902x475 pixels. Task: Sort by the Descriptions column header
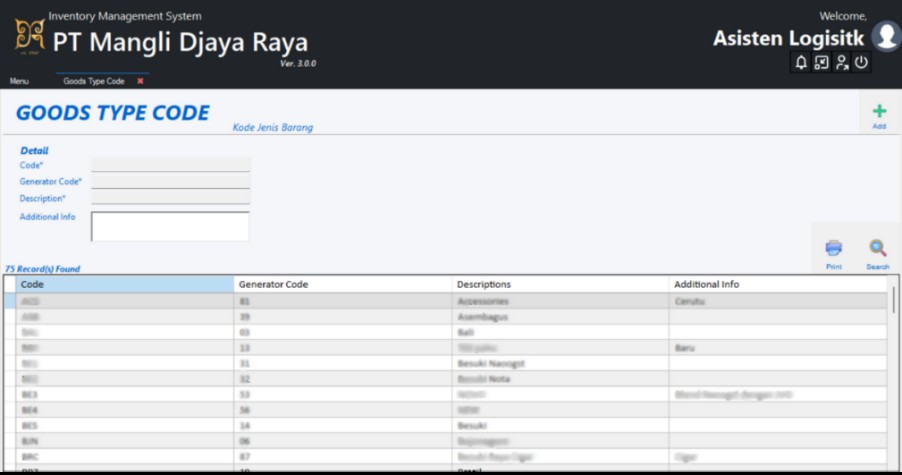coord(560,284)
